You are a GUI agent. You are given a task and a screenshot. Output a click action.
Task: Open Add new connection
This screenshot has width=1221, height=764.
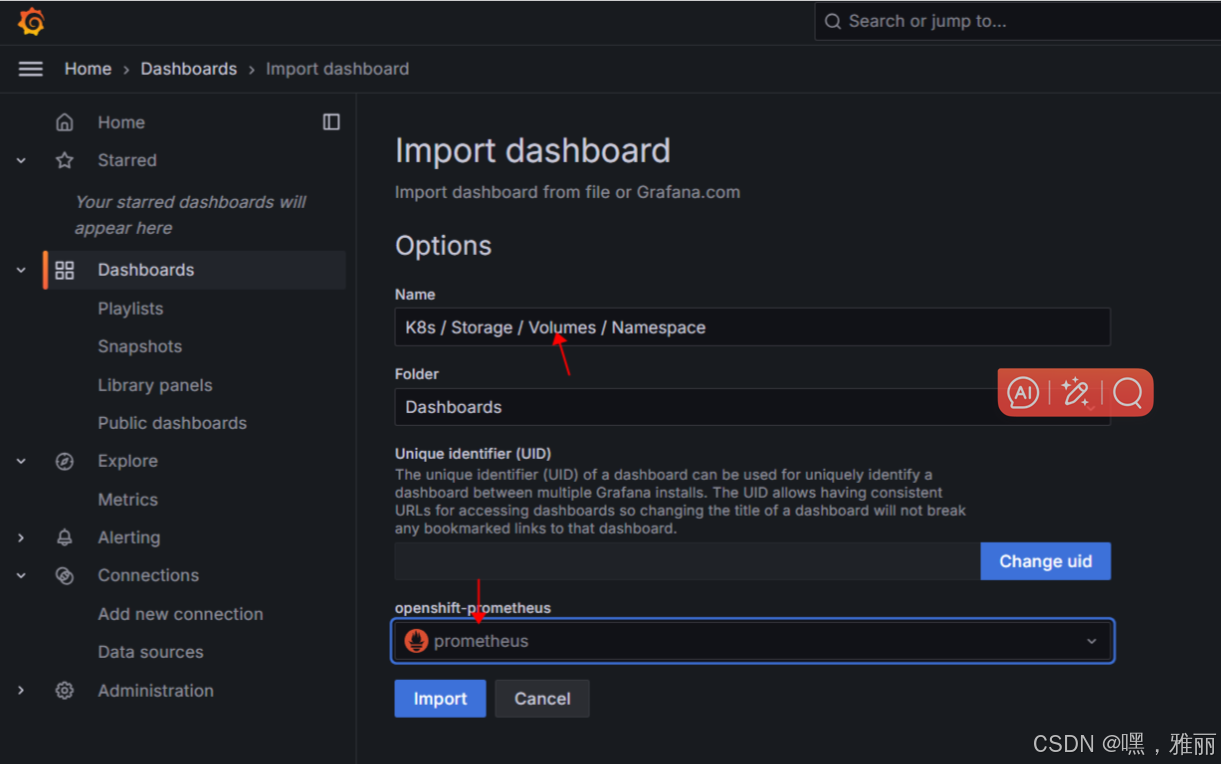point(180,614)
